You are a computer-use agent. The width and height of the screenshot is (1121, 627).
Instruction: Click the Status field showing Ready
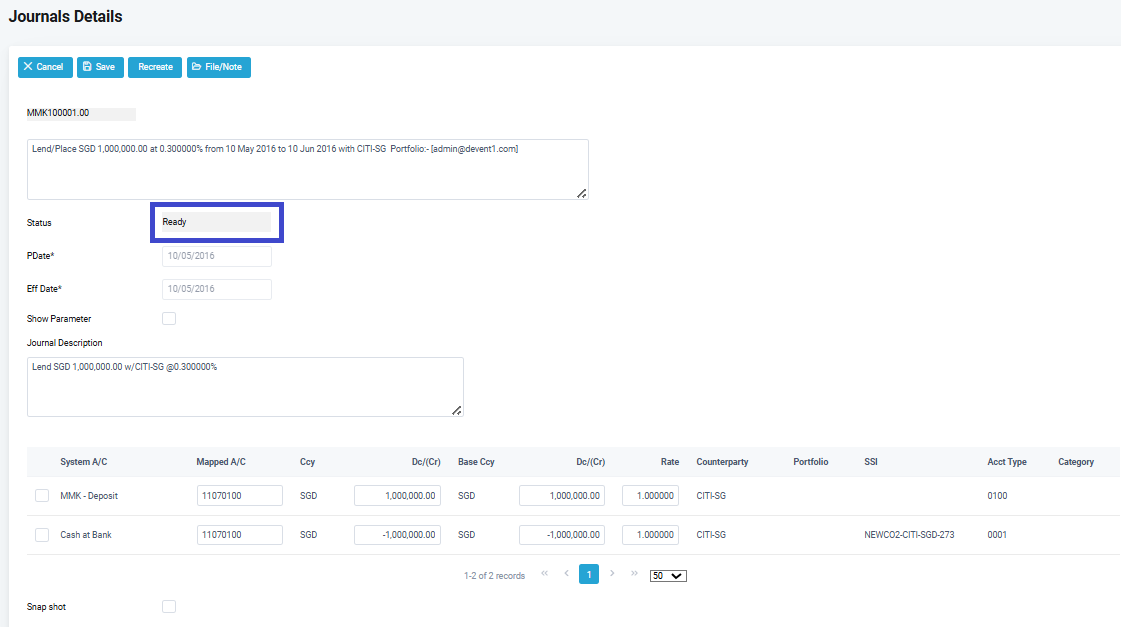point(216,222)
